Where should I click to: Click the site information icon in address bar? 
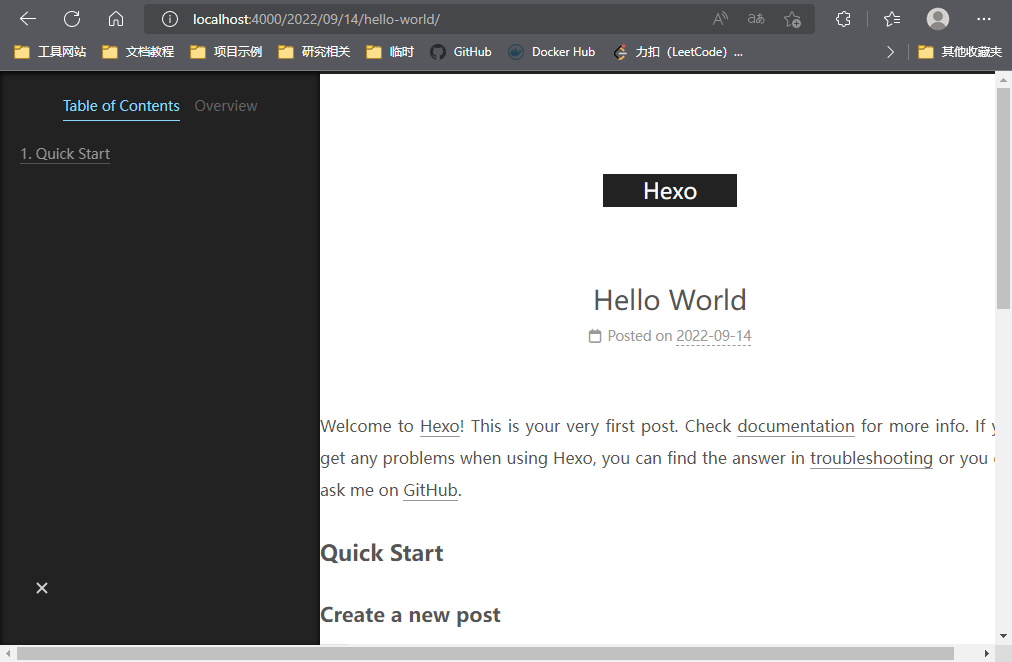point(170,19)
